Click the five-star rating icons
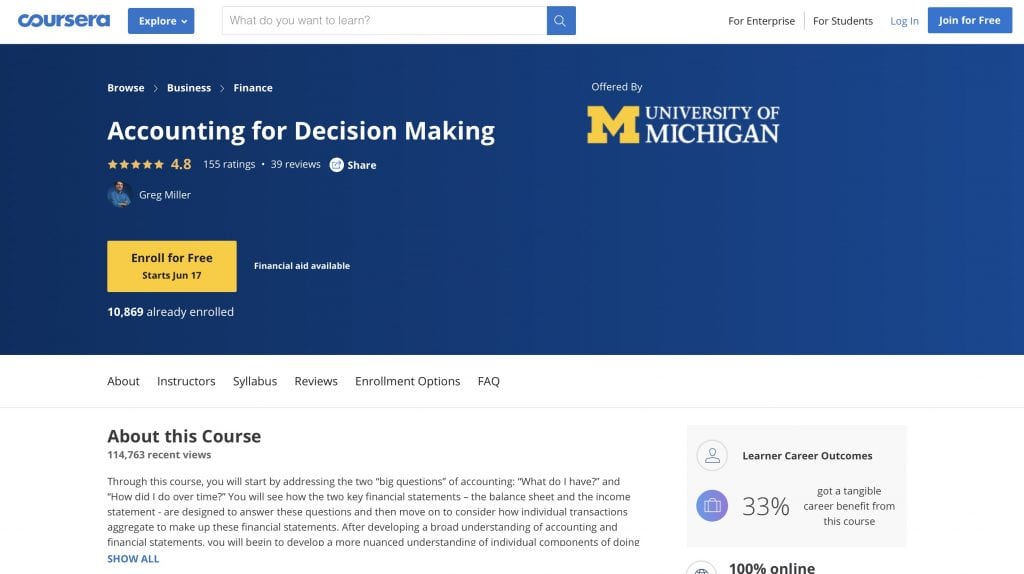 tap(135, 165)
